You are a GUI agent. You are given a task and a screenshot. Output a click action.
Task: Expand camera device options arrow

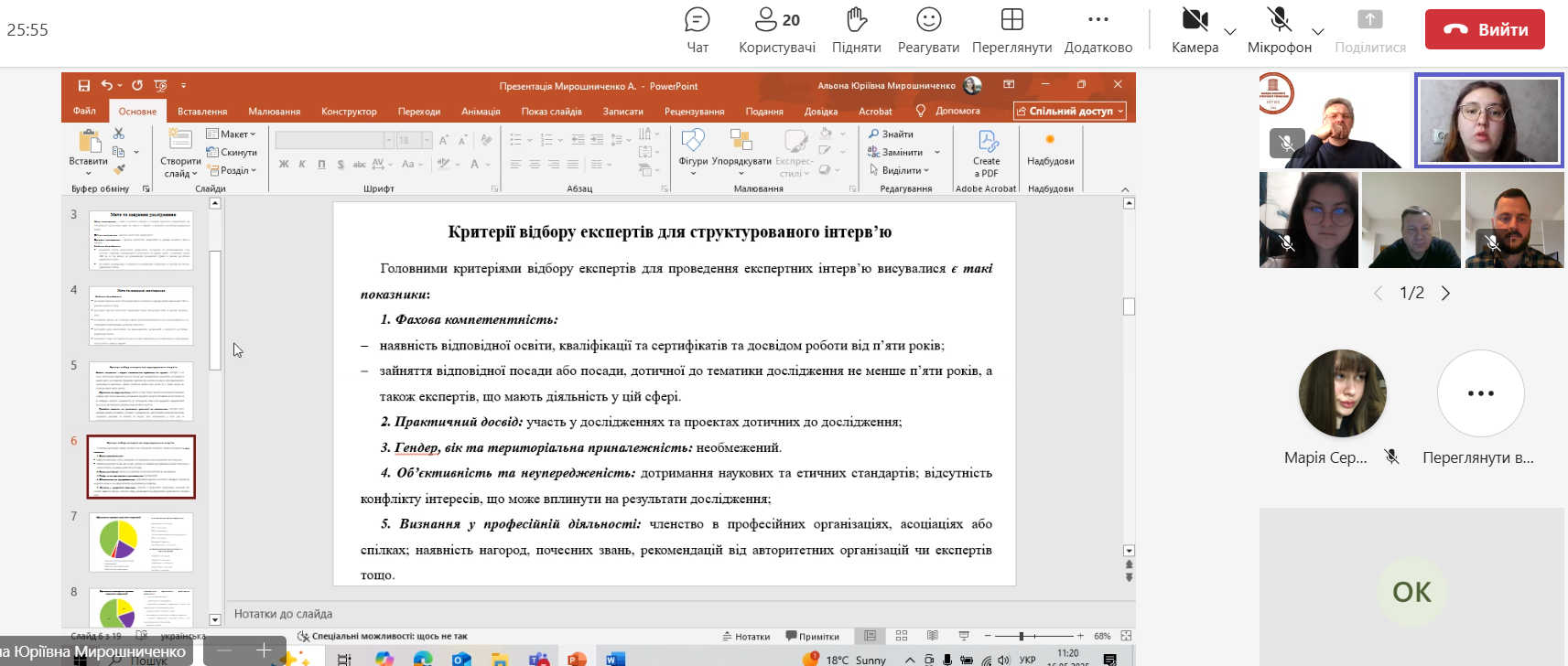tap(1230, 31)
